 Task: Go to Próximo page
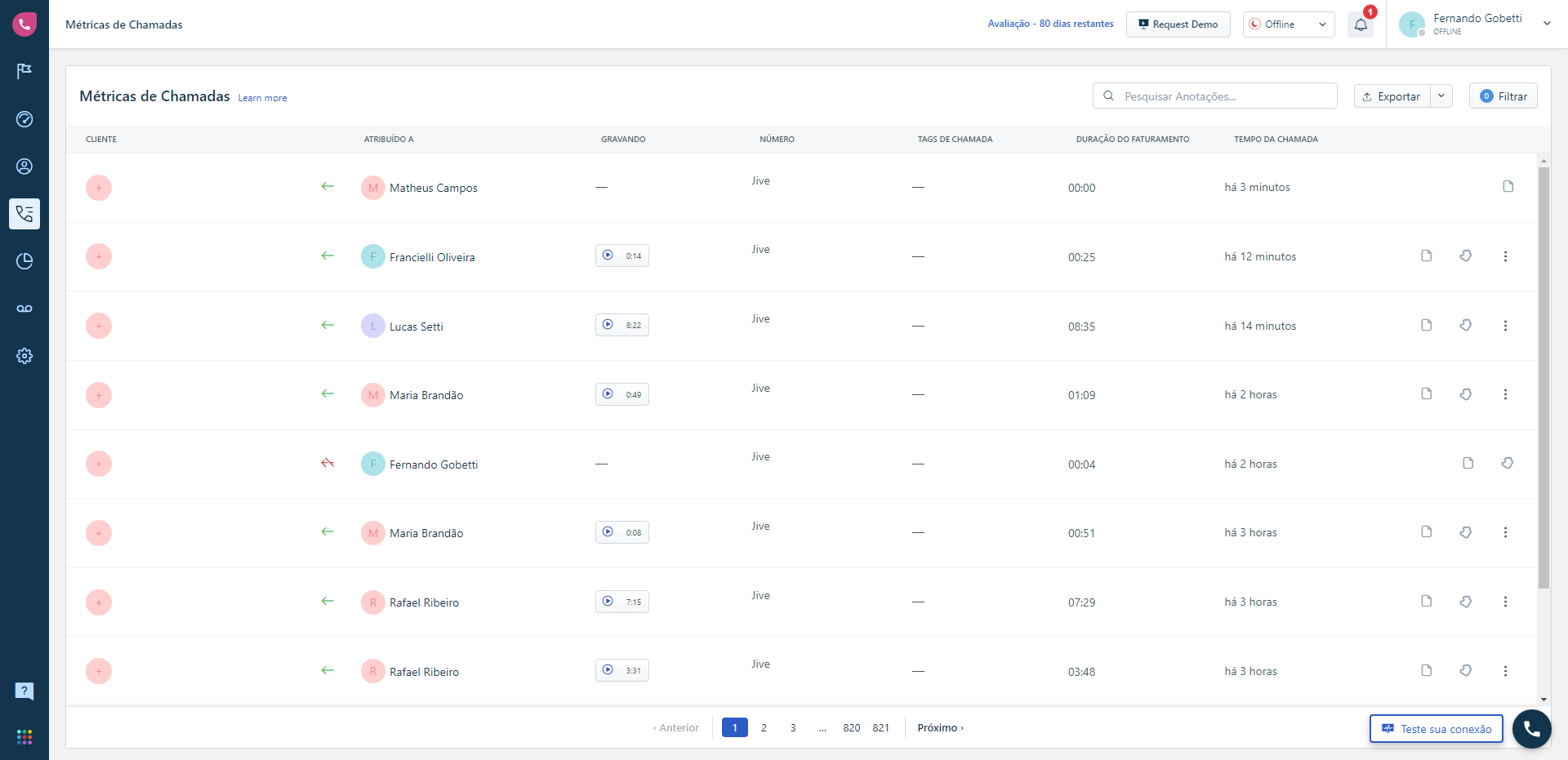[940, 727]
